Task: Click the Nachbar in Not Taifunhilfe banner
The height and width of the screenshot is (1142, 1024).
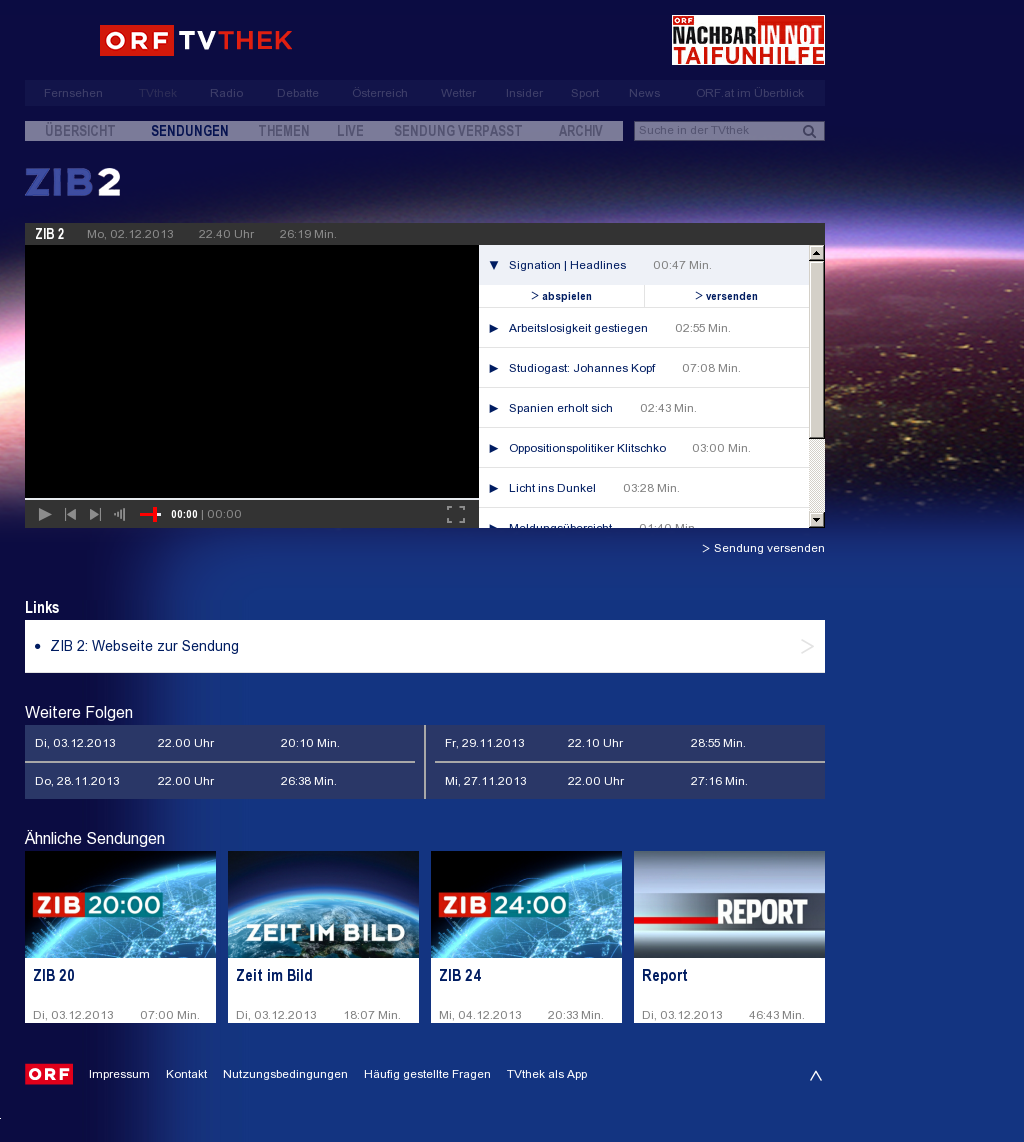Action: (x=748, y=40)
